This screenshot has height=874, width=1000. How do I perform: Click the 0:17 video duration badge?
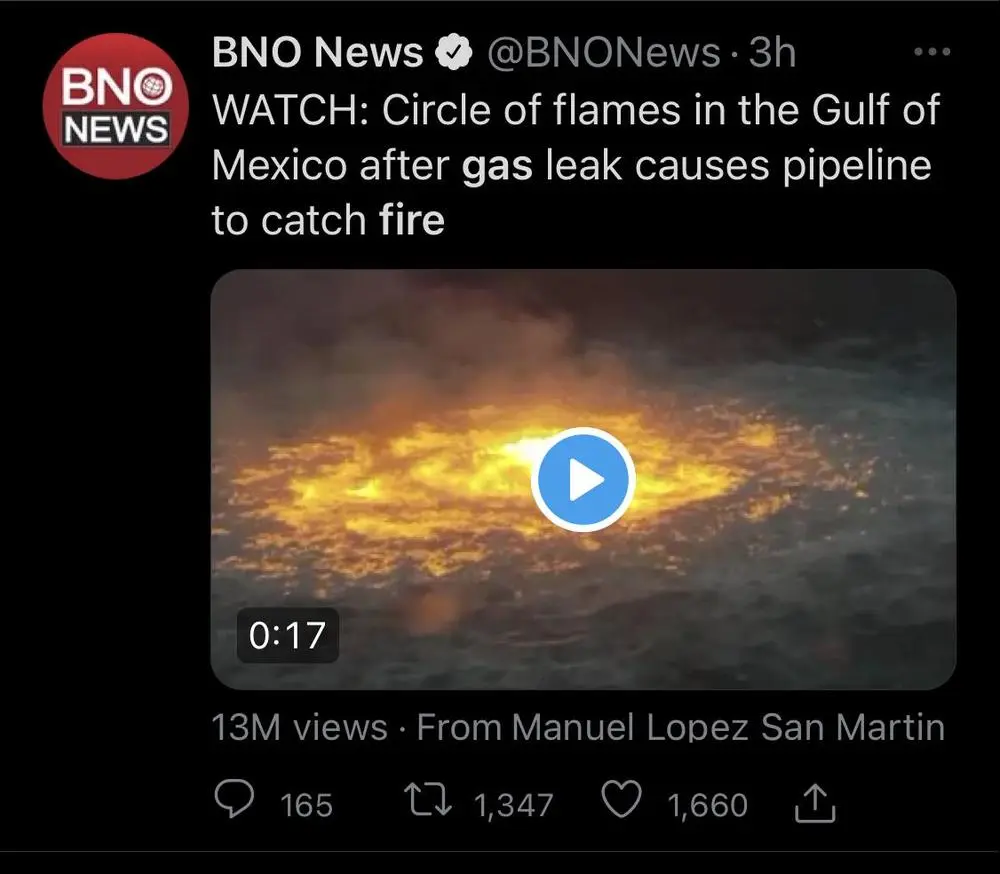(287, 633)
